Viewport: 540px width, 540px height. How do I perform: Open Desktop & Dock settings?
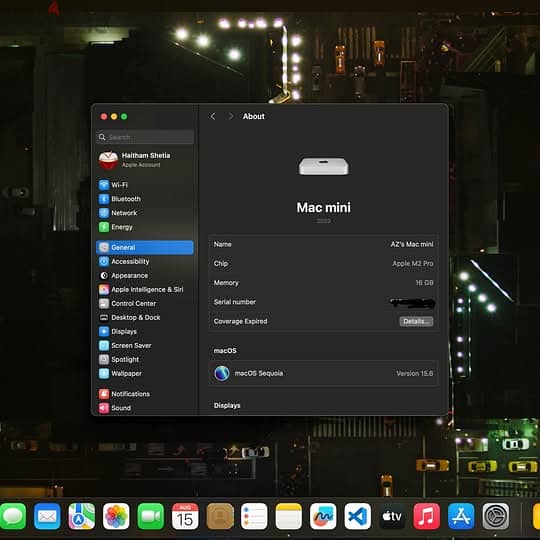[x=145, y=318]
